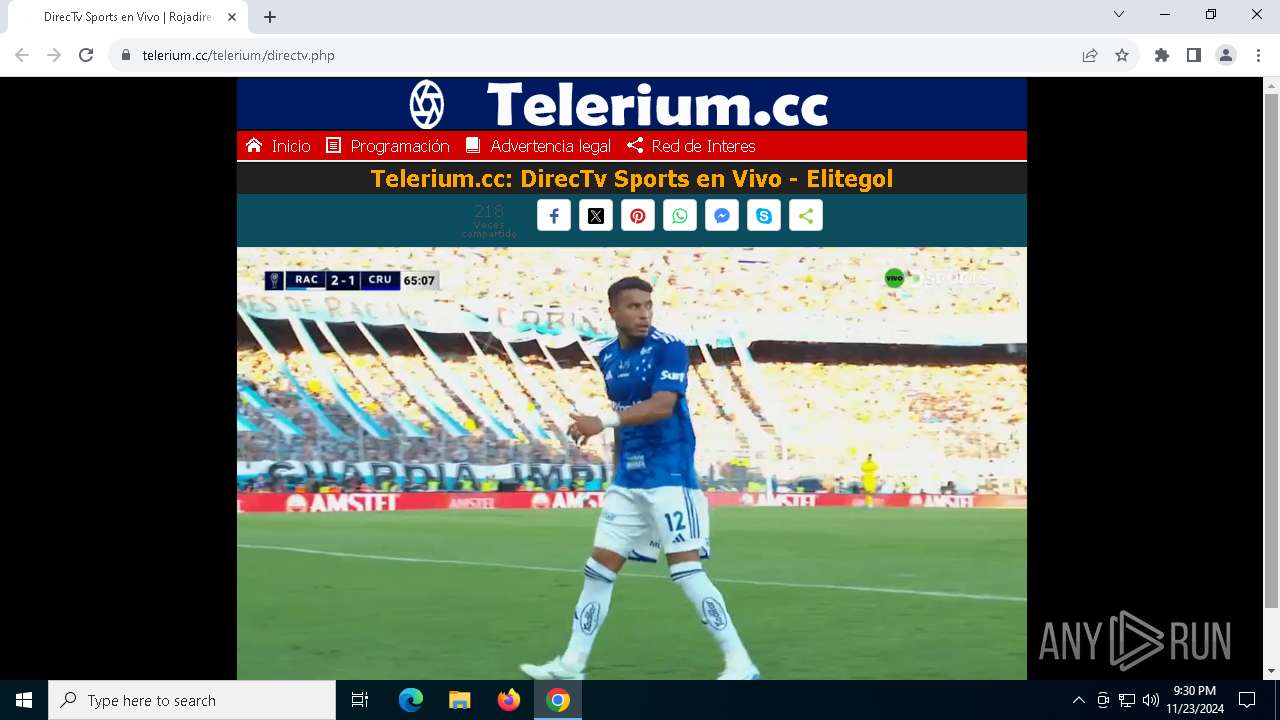The image size is (1280, 720).
Task: Close the DirecTv Sports en Vivo tab
Action: pos(232,17)
